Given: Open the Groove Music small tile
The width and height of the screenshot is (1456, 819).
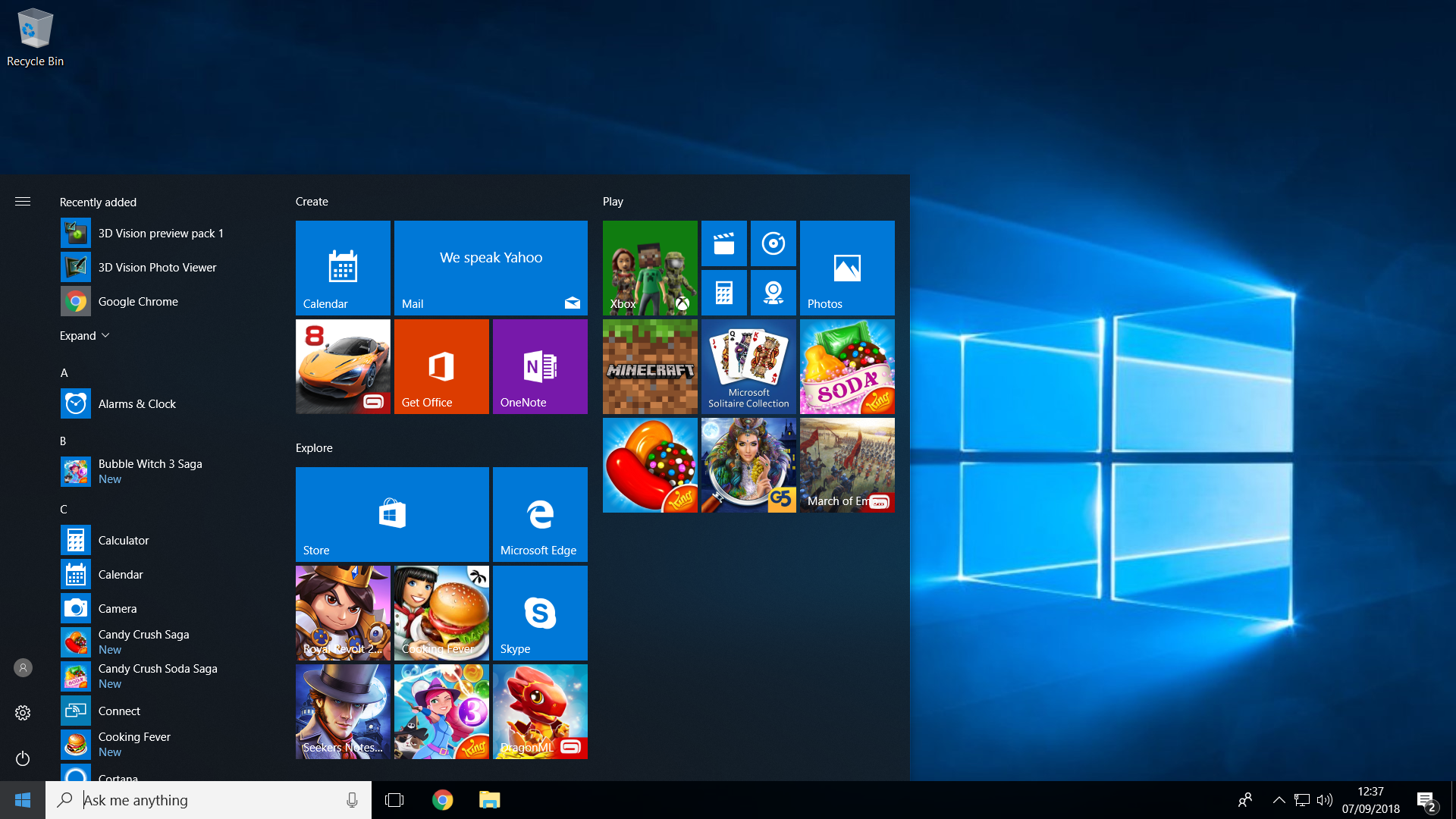Looking at the screenshot, I should [773, 243].
